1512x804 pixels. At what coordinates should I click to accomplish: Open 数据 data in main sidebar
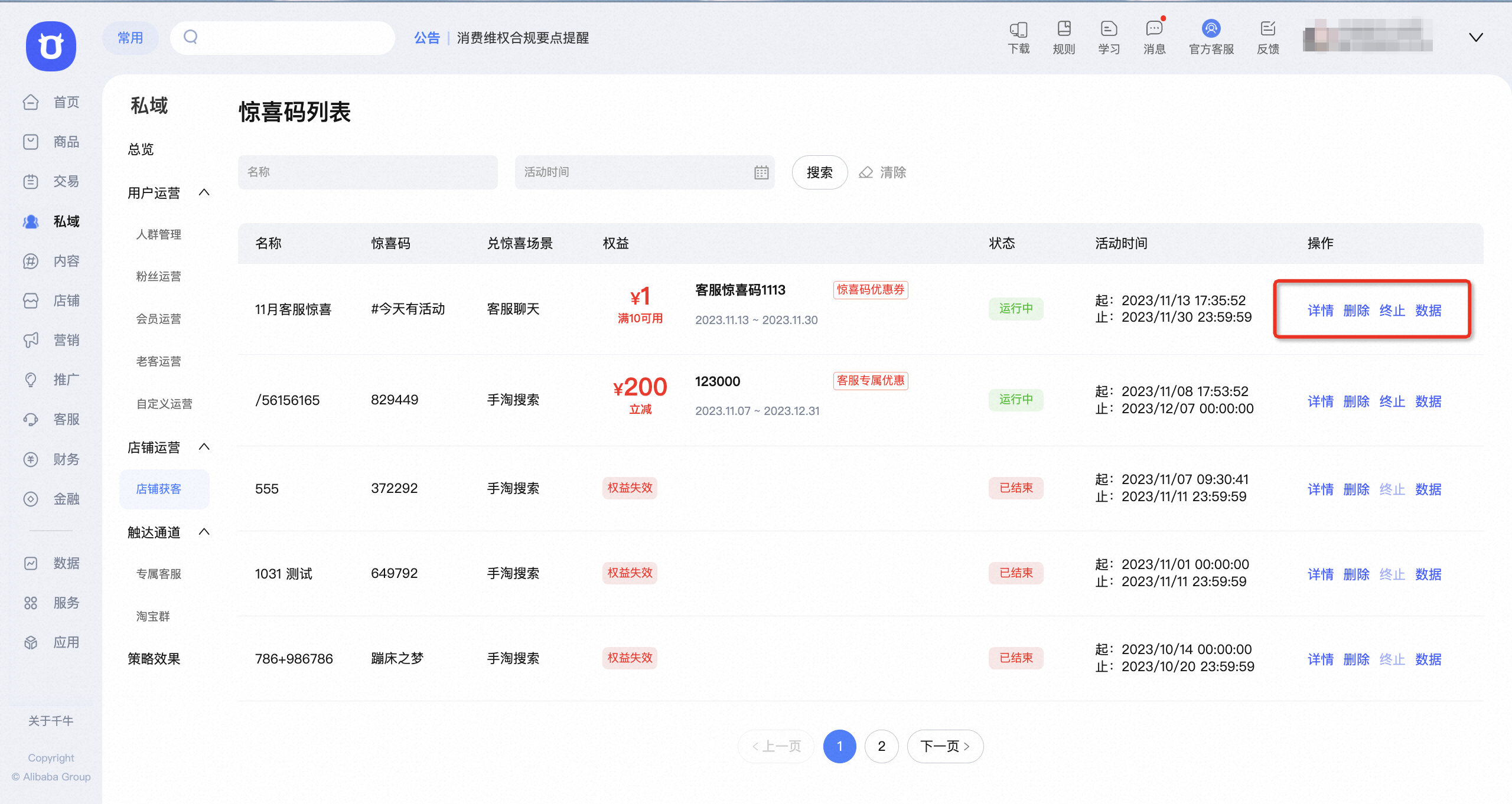51,563
